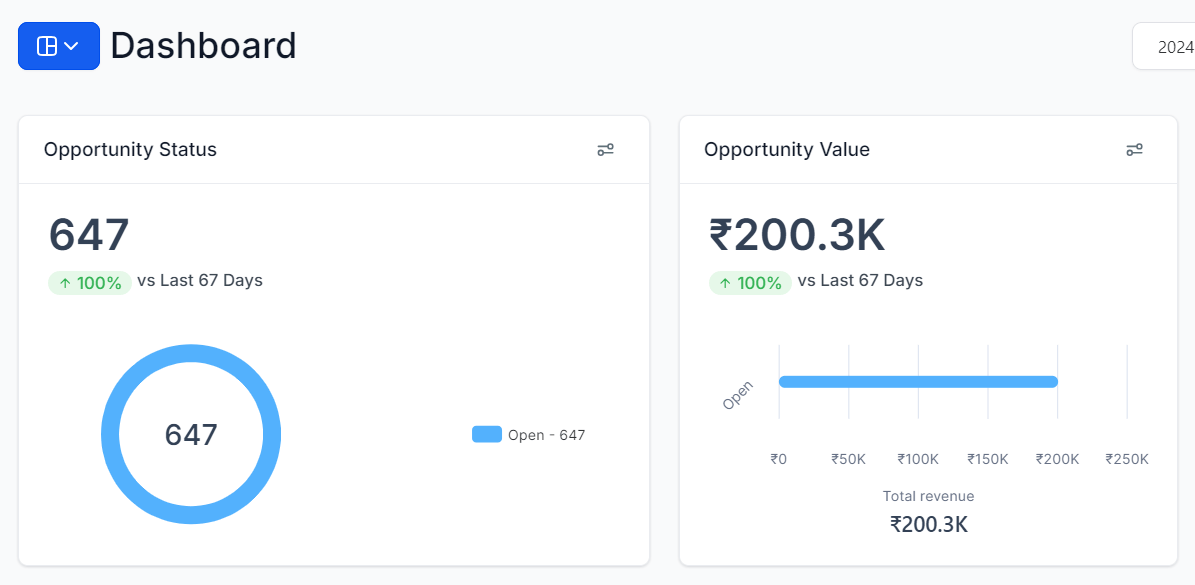1195x585 pixels.
Task: Click the Opportunity Status card title
Action: click(x=130, y=150)
